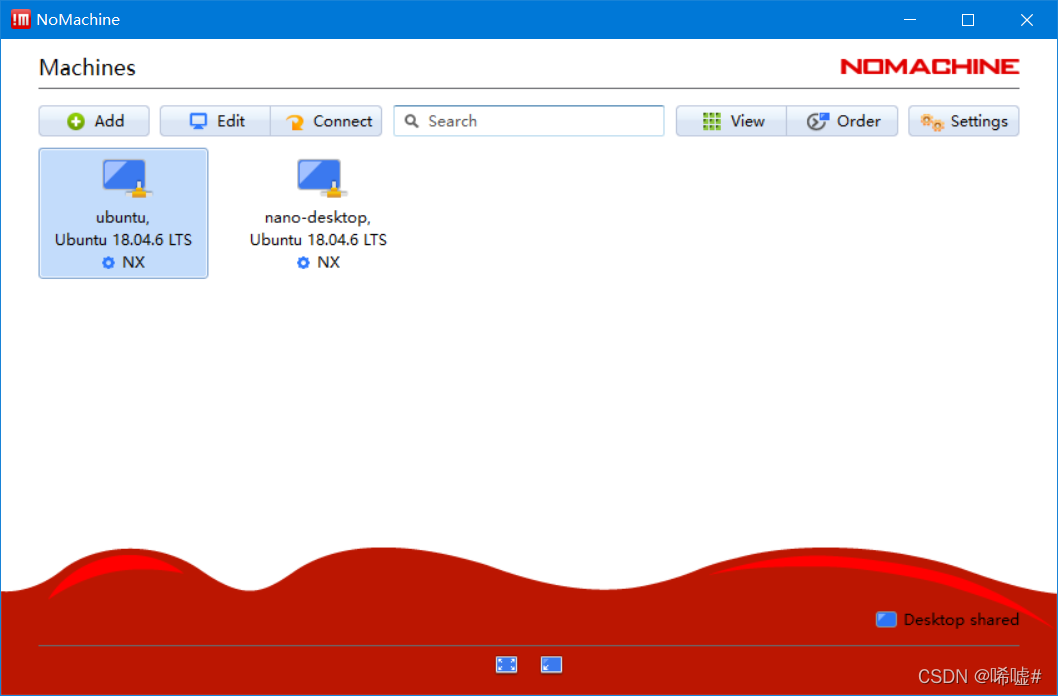1058x696 pixels.
Task: Click the "nano-desktop, Ubuntu 18.04.6 LTS" label
Action: pyautogui.click(x=318, y=229)
